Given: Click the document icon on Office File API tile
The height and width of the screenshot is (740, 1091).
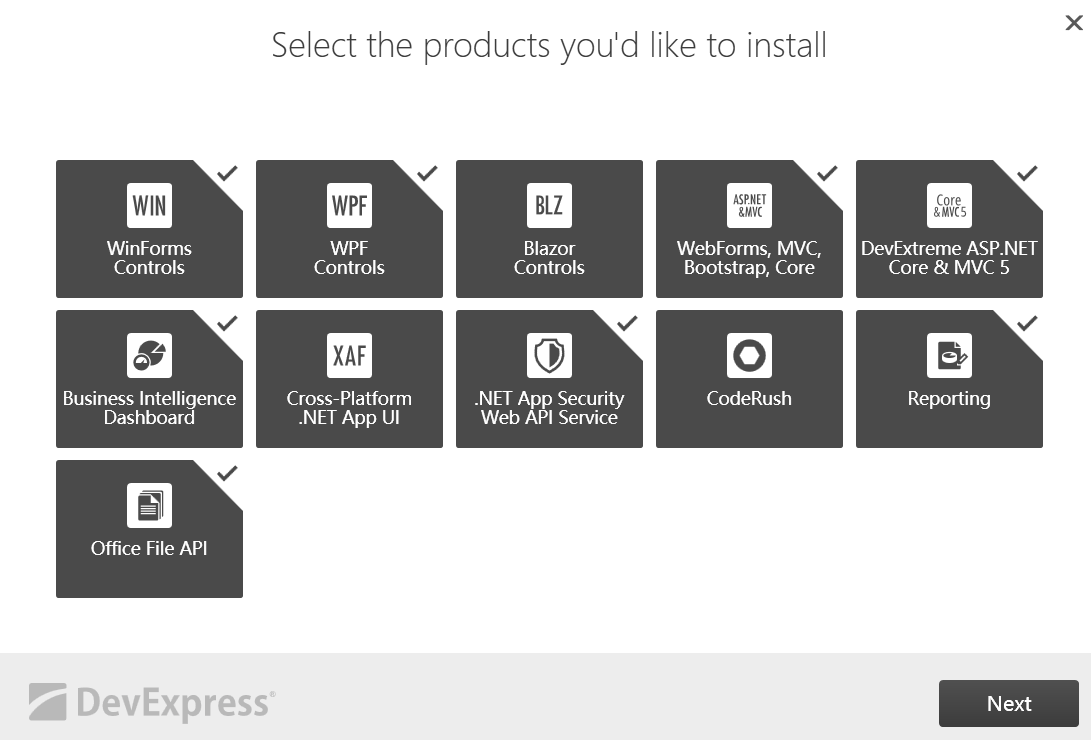Looking at the screenshot, I should [x=149, y=505].
